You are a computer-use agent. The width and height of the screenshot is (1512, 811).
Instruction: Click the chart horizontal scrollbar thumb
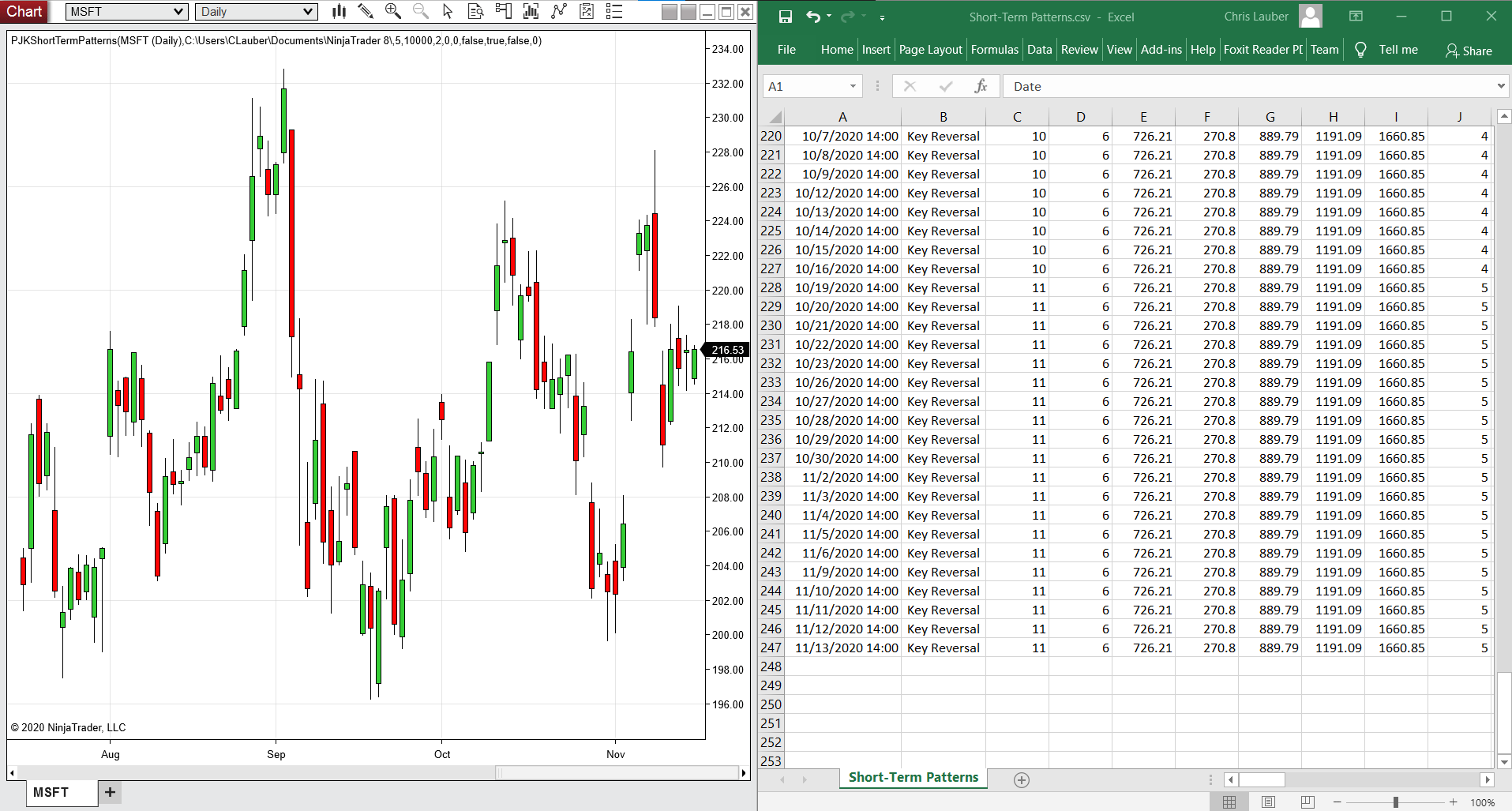(x=617, y=773)
